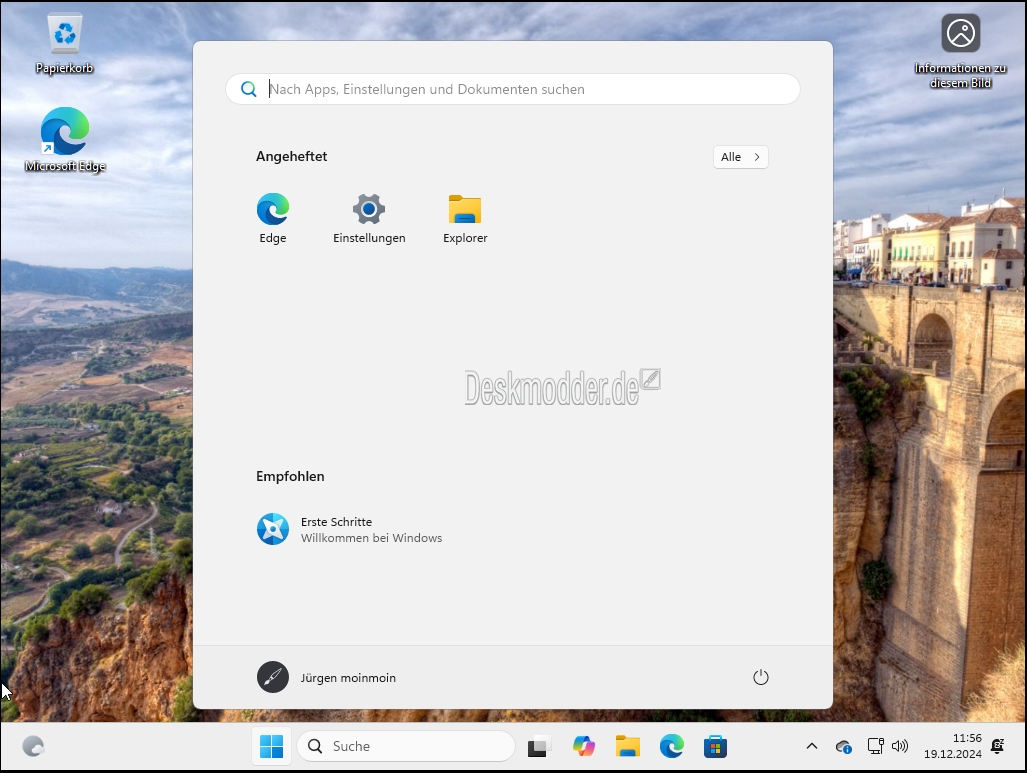Open the clock showing 11:56

(x=952, y=746)
